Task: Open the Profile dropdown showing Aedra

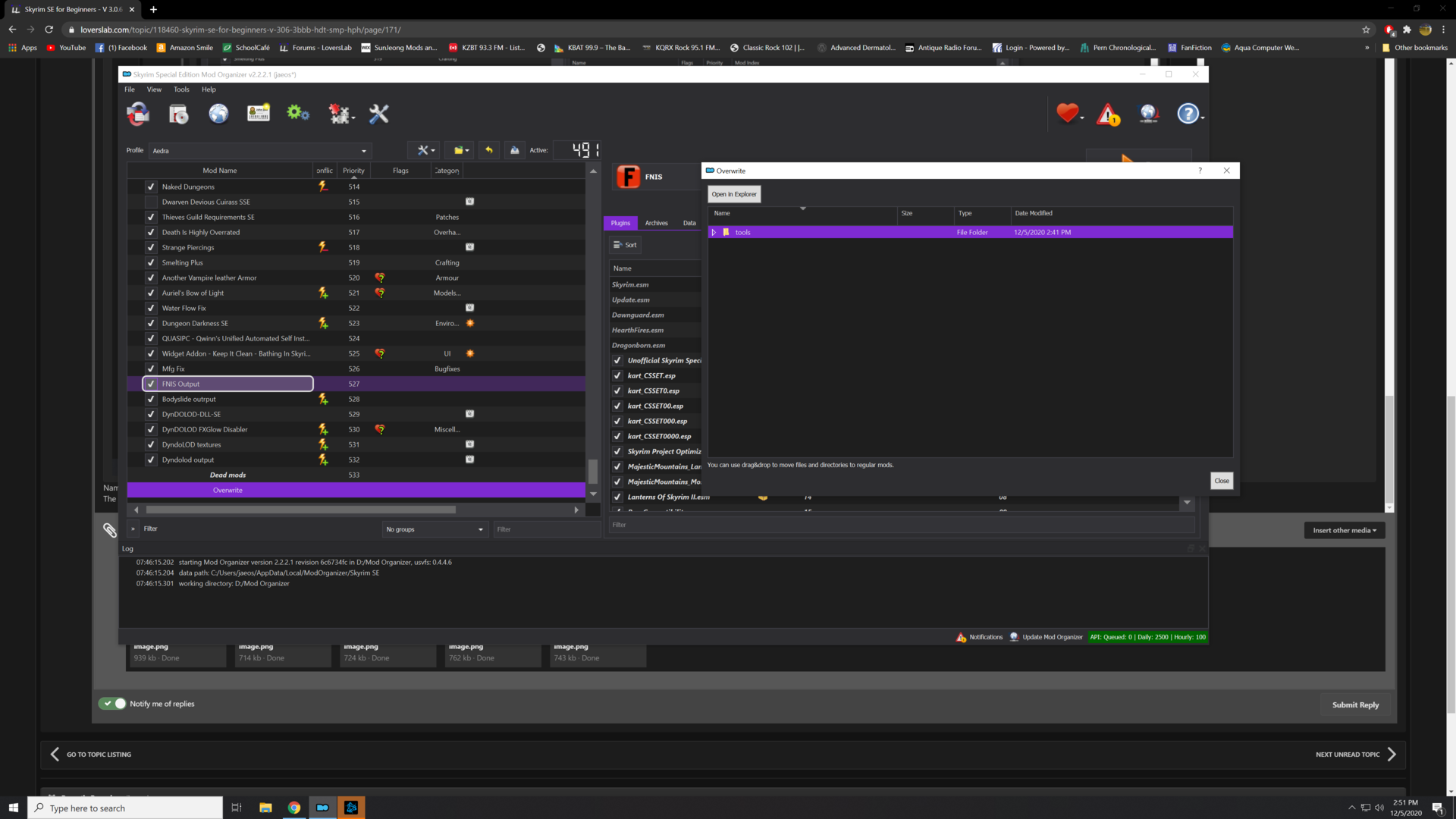Action: (259, 150)
